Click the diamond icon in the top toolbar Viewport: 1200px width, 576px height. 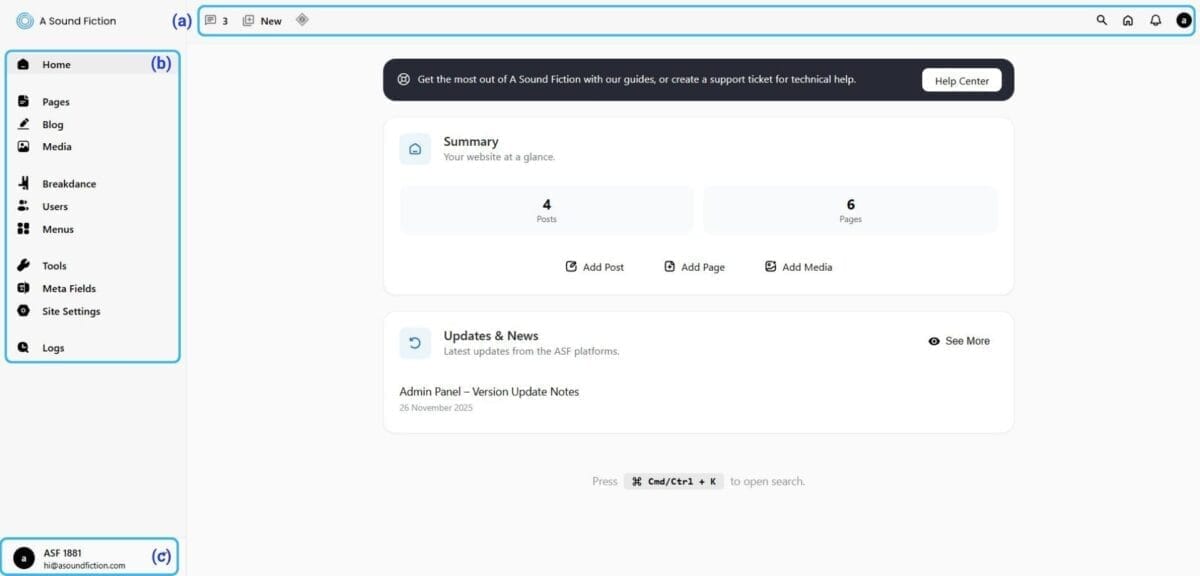pyautogui.click(x=302, y=20)
